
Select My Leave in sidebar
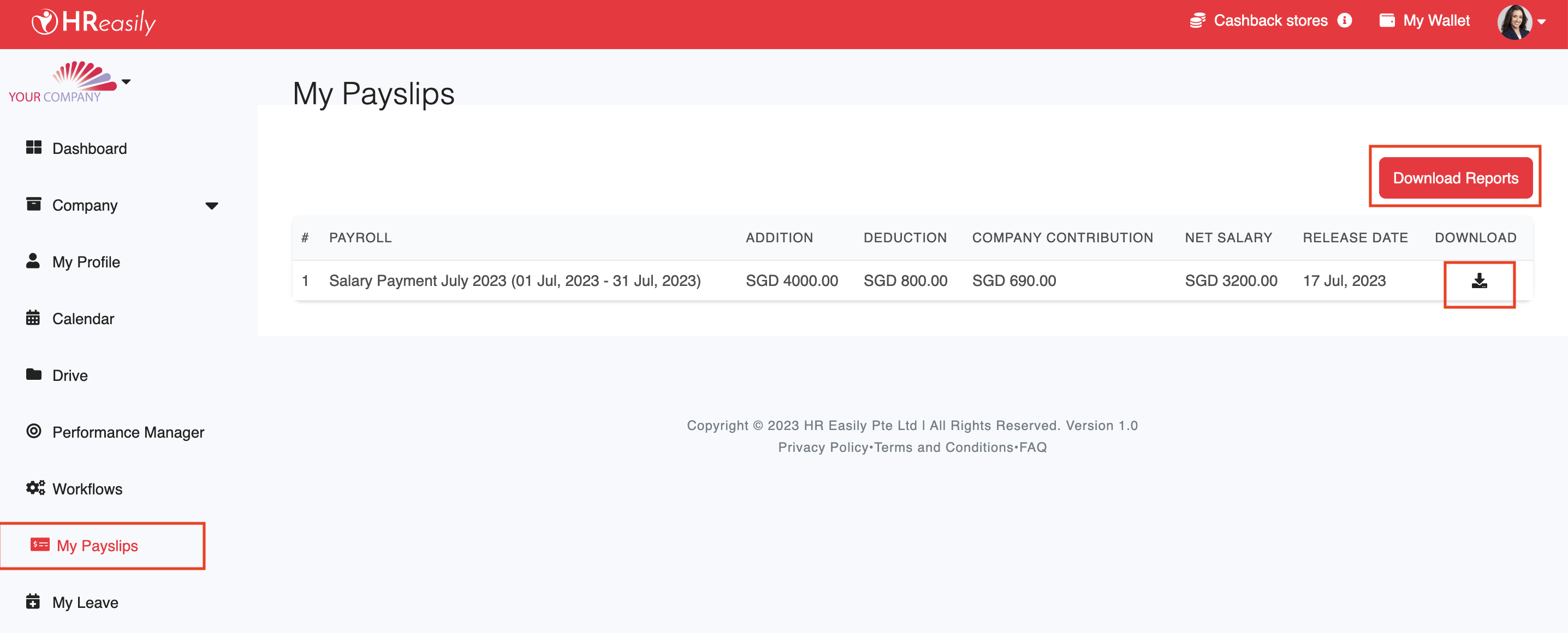coord(85,602)
